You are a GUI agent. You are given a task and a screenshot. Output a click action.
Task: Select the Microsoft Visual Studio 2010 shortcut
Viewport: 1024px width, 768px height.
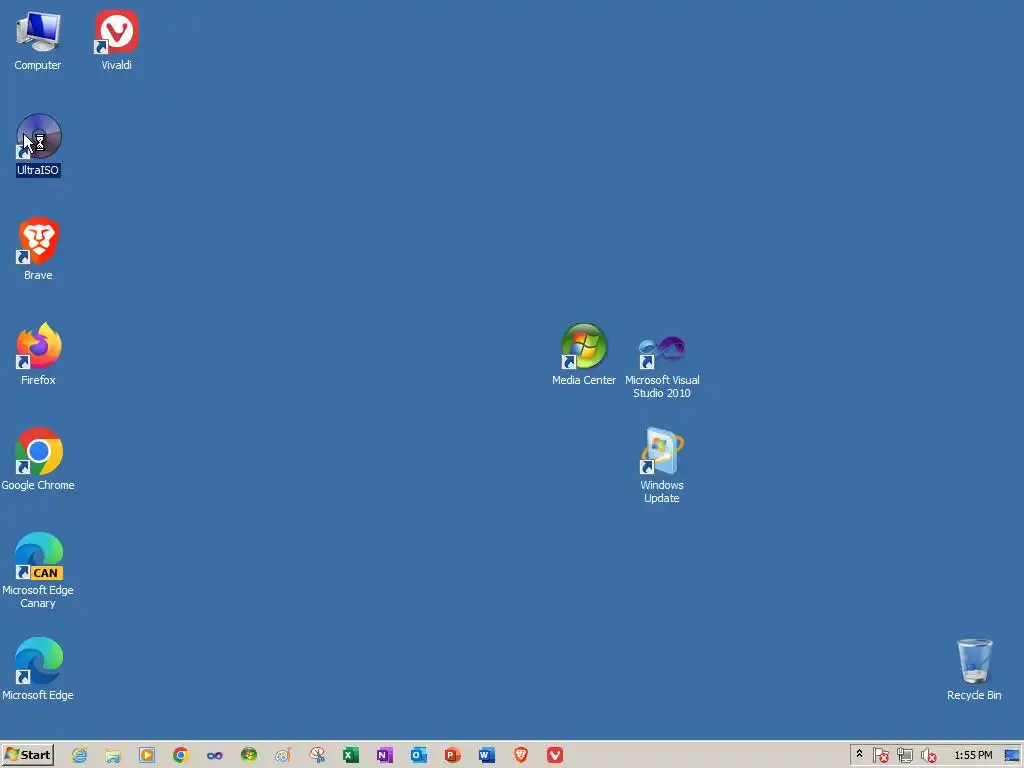tap(662, 367)
